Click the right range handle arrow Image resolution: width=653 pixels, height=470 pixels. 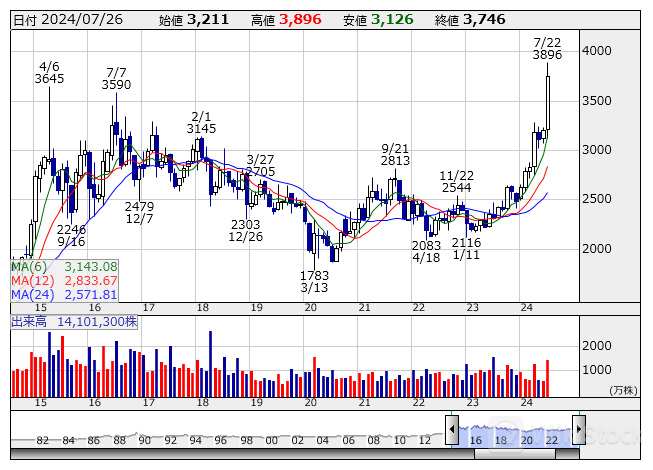[x=578, y=430]
